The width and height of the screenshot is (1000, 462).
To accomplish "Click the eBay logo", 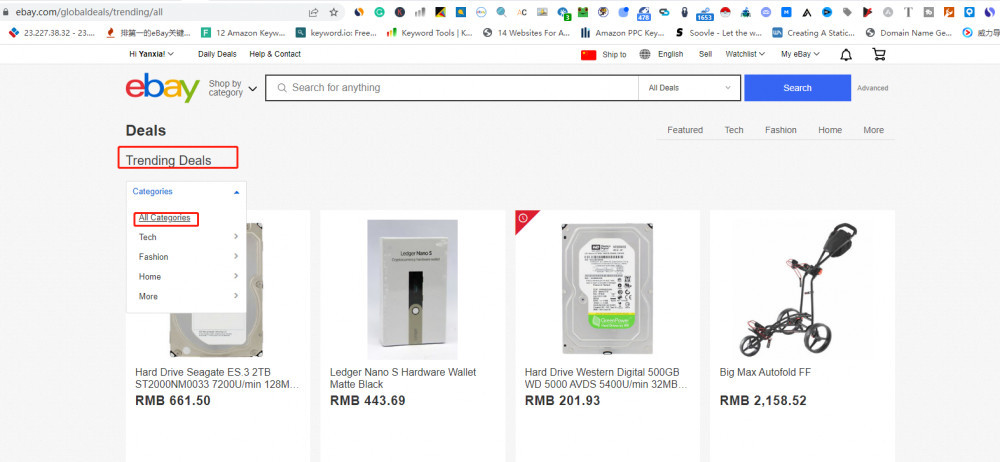I will (163, 87).
